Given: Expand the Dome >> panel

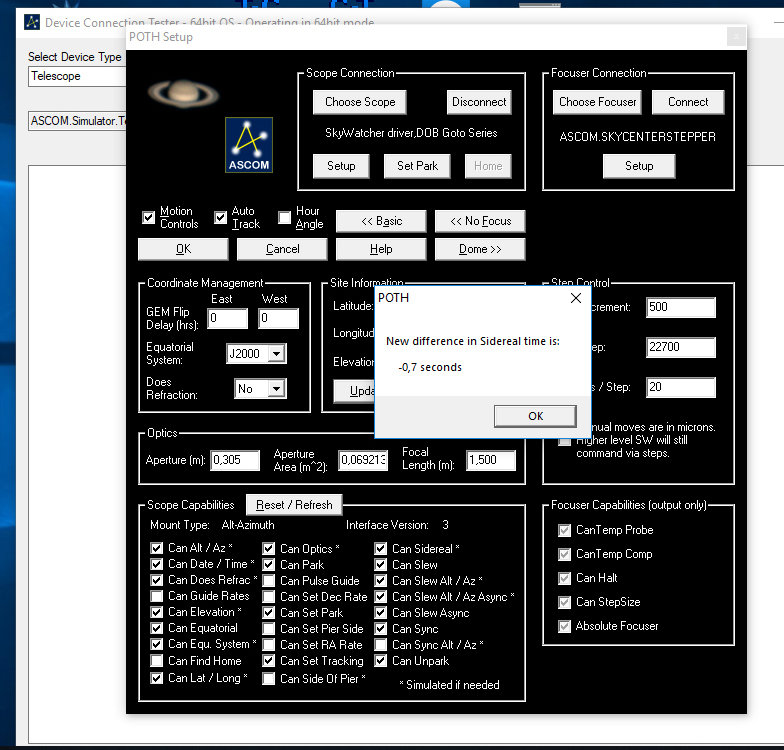Looking at the screenshot, I should coord(480,249).
